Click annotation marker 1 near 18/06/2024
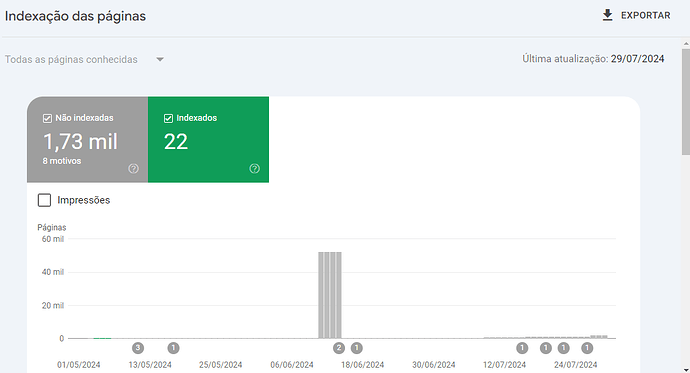Image resolution: width=690 pixels, height=373 pixels. (356, 348)
